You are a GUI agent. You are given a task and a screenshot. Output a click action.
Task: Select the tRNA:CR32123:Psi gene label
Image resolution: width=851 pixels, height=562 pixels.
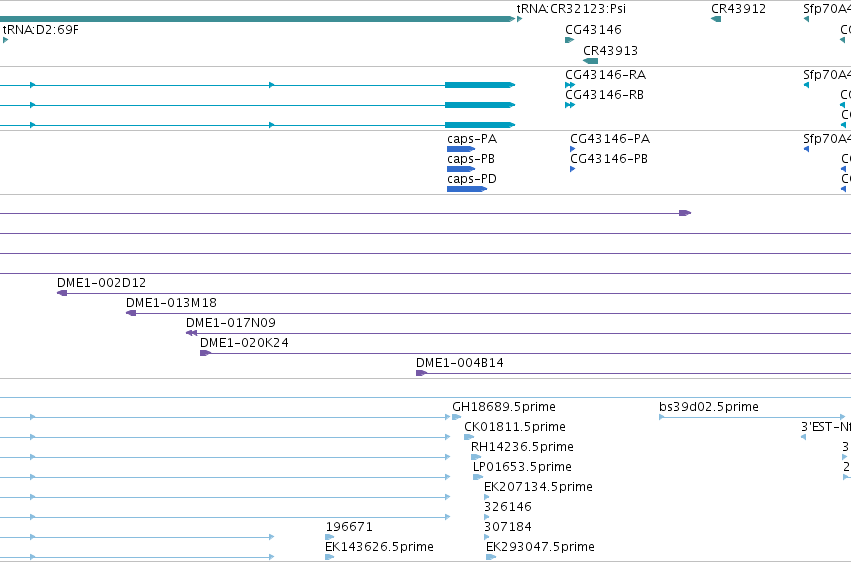[571, 9]
